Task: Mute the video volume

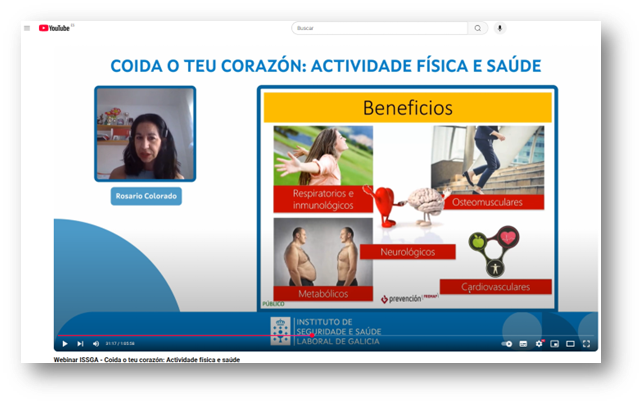Action: 95,344
